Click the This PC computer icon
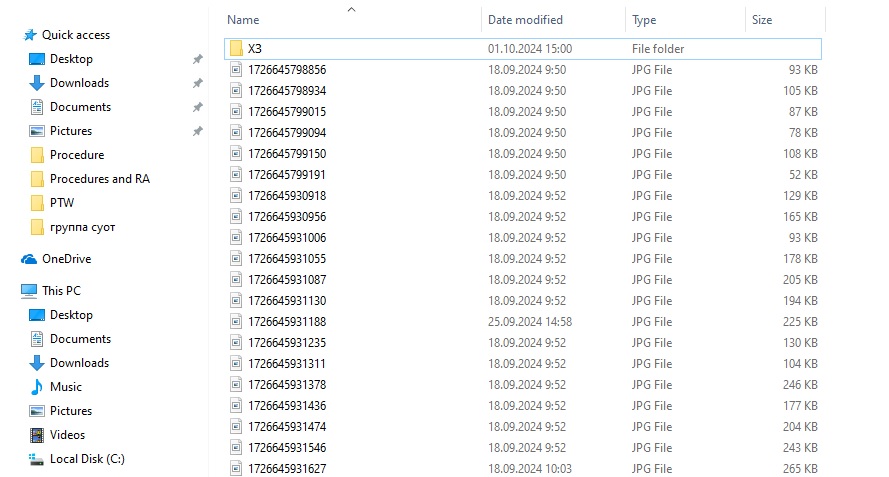Image resolution: width=889 pixels, height=477 pixels. (29, 291)
